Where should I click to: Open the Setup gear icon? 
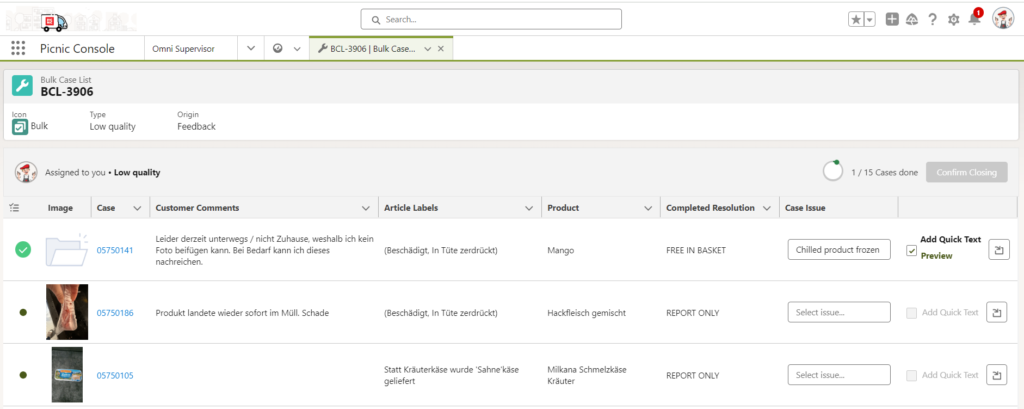point(953,19)
